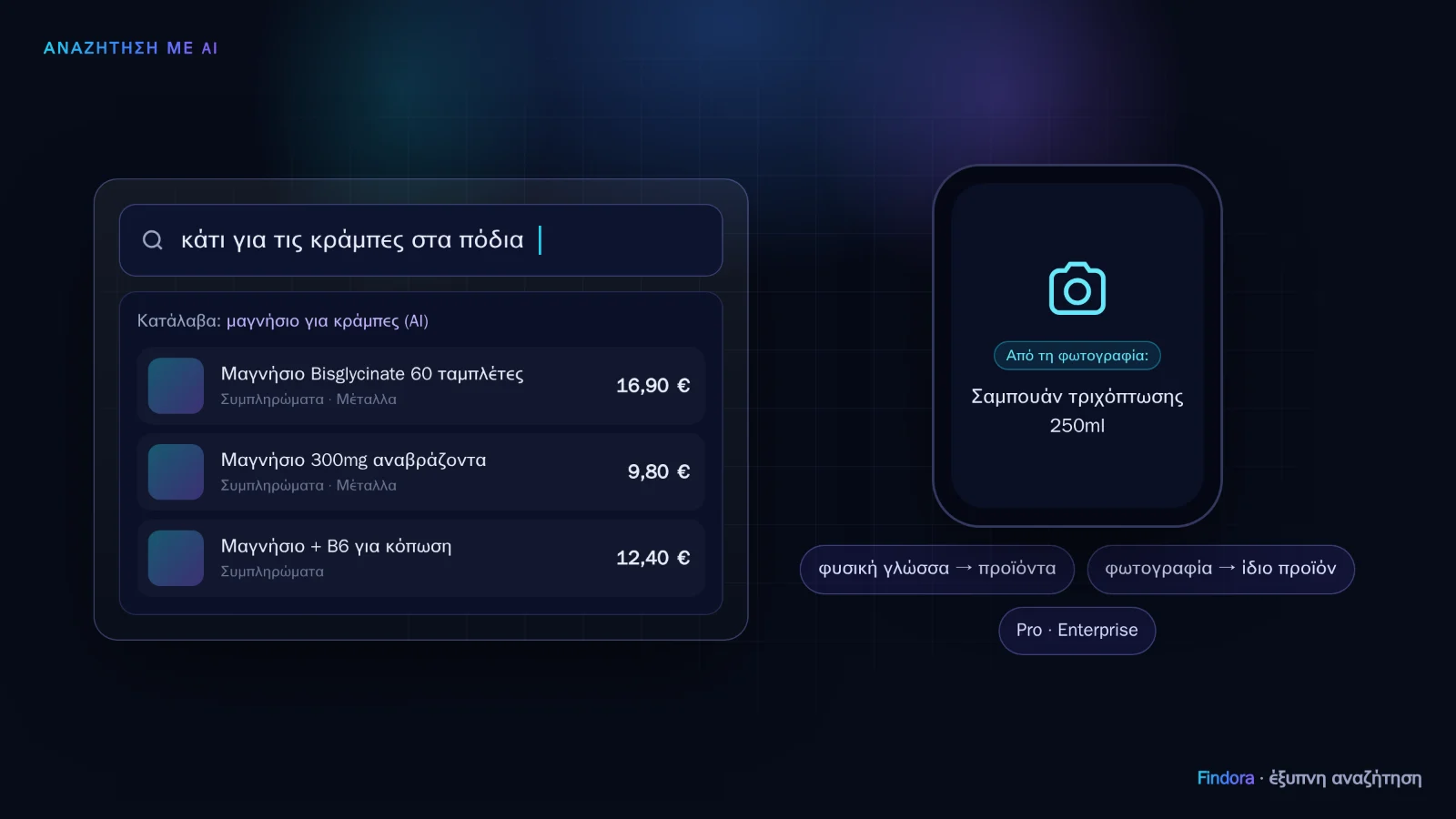Click the camera icon on the phone mockup
This screenshot has height=819, width=1456.
(1077, 288)
